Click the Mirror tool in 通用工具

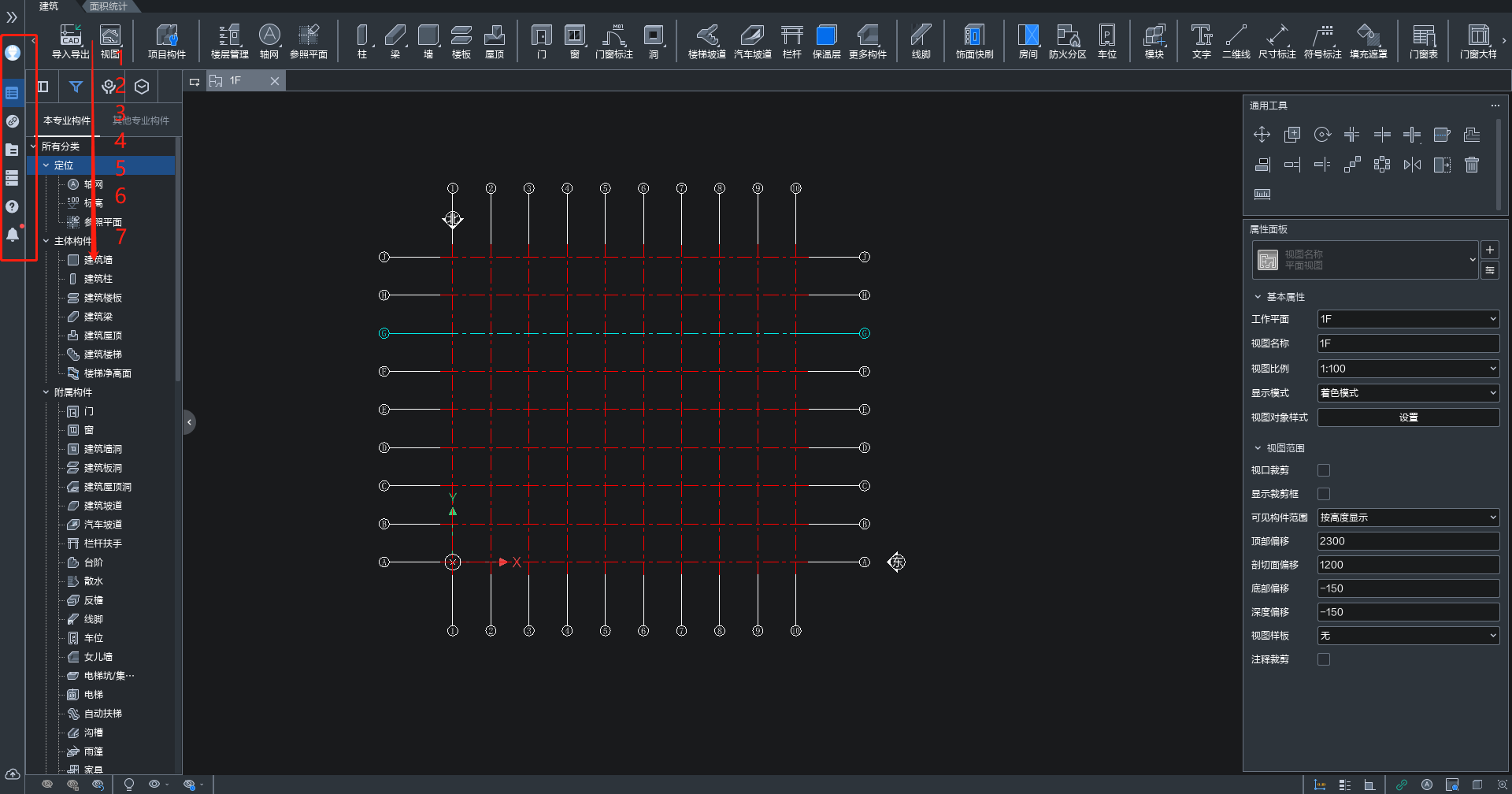pos(1412,165)
